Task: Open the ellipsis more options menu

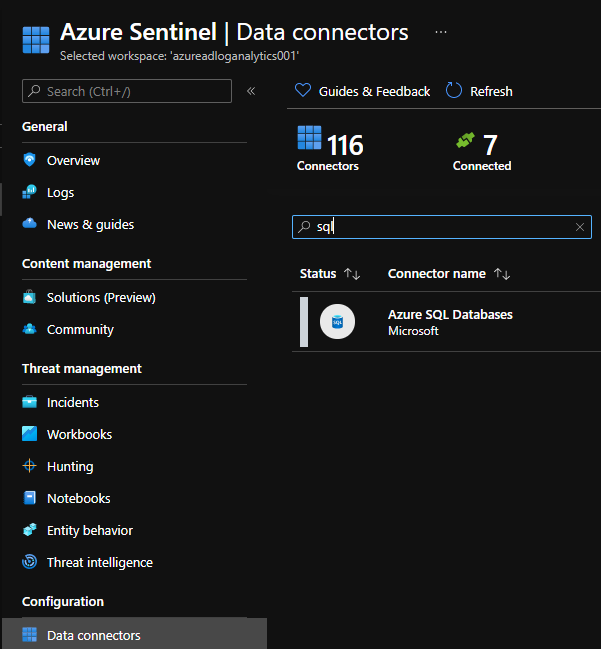Action: point(440,32)
